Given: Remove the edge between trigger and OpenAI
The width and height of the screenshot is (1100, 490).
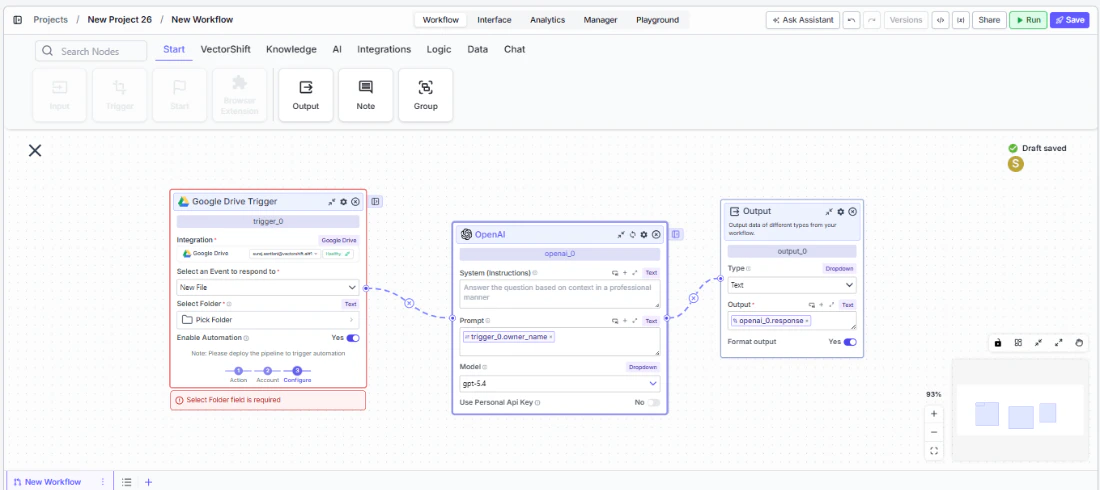Looking at the screenshot, I should [x=410, y=303].
